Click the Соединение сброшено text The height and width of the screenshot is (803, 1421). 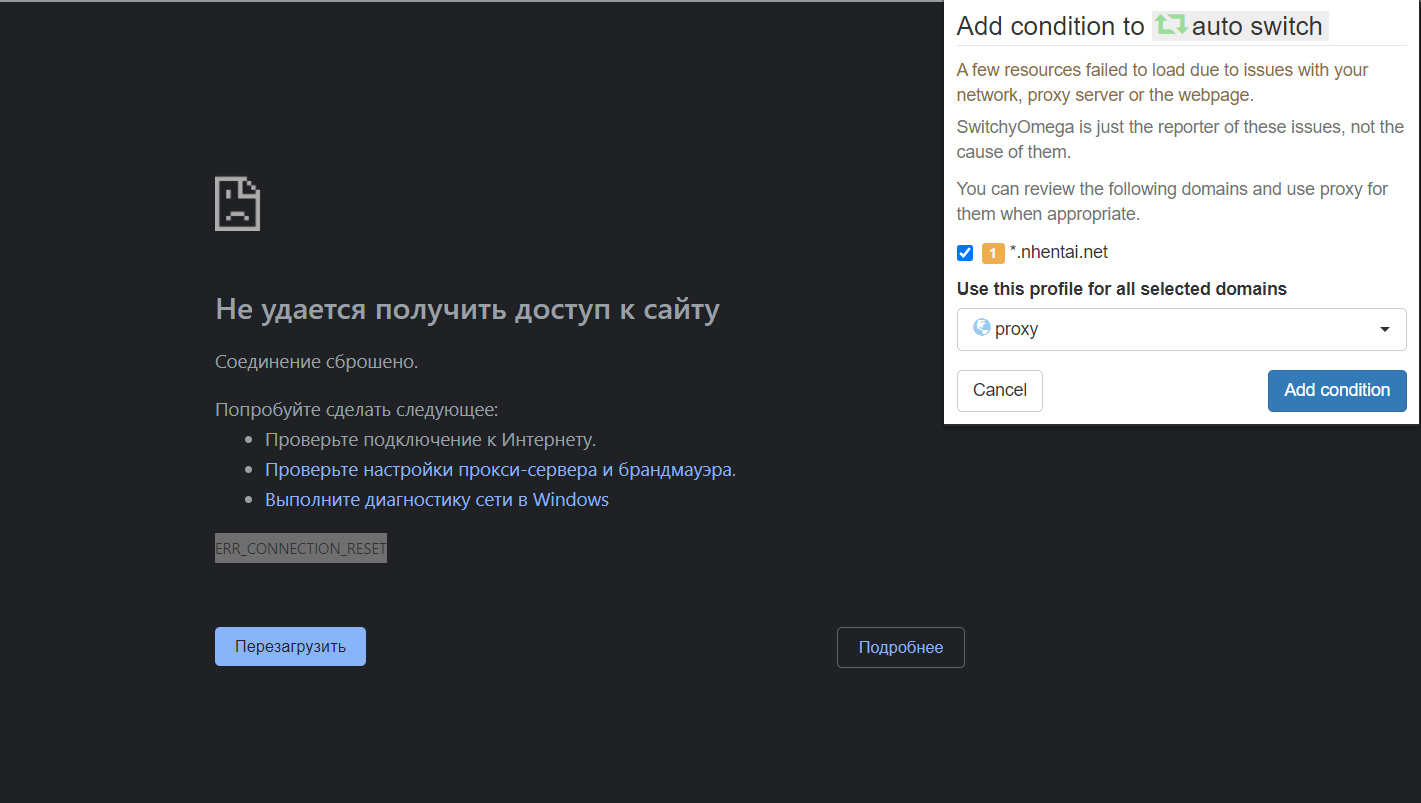(x=317, y=361)
